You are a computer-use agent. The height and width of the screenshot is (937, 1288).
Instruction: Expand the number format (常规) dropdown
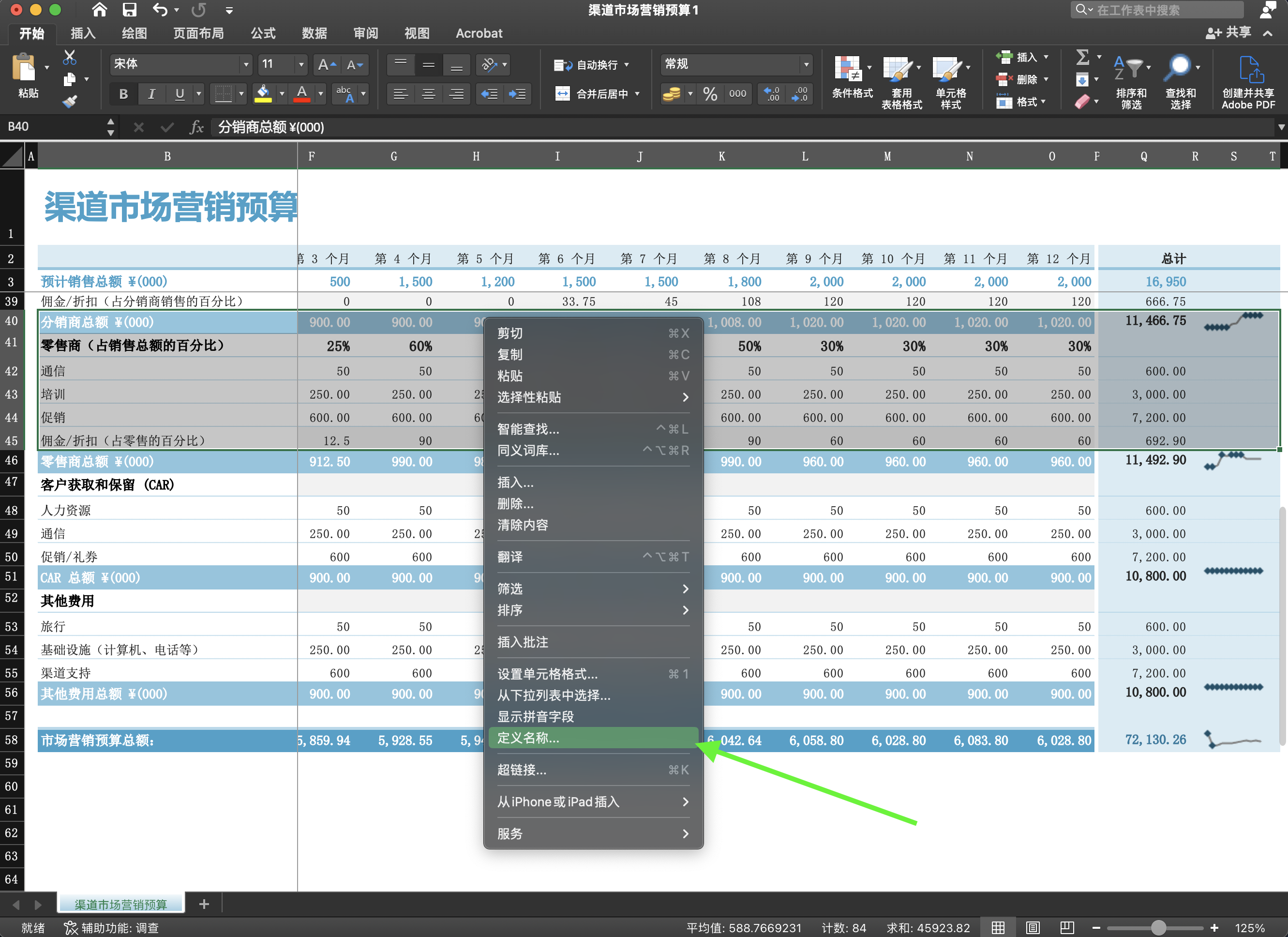tap(807, 64)
